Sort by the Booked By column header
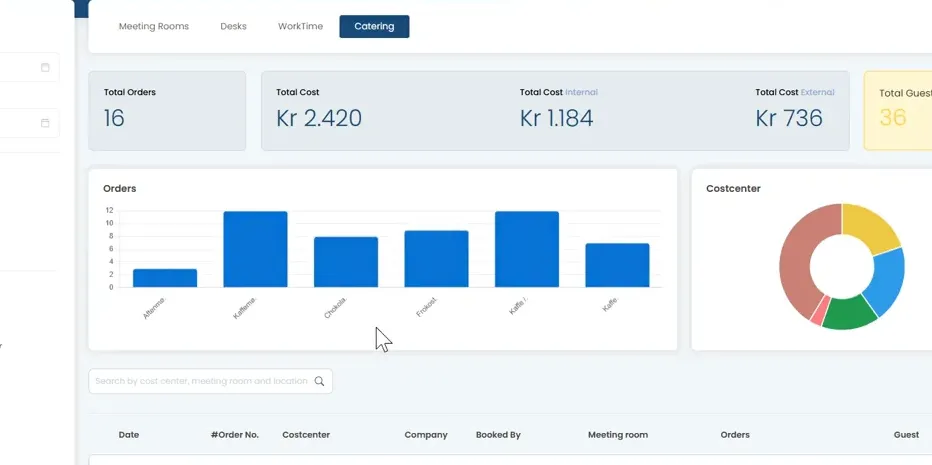932x465 pixels. (x=498, y=435)
